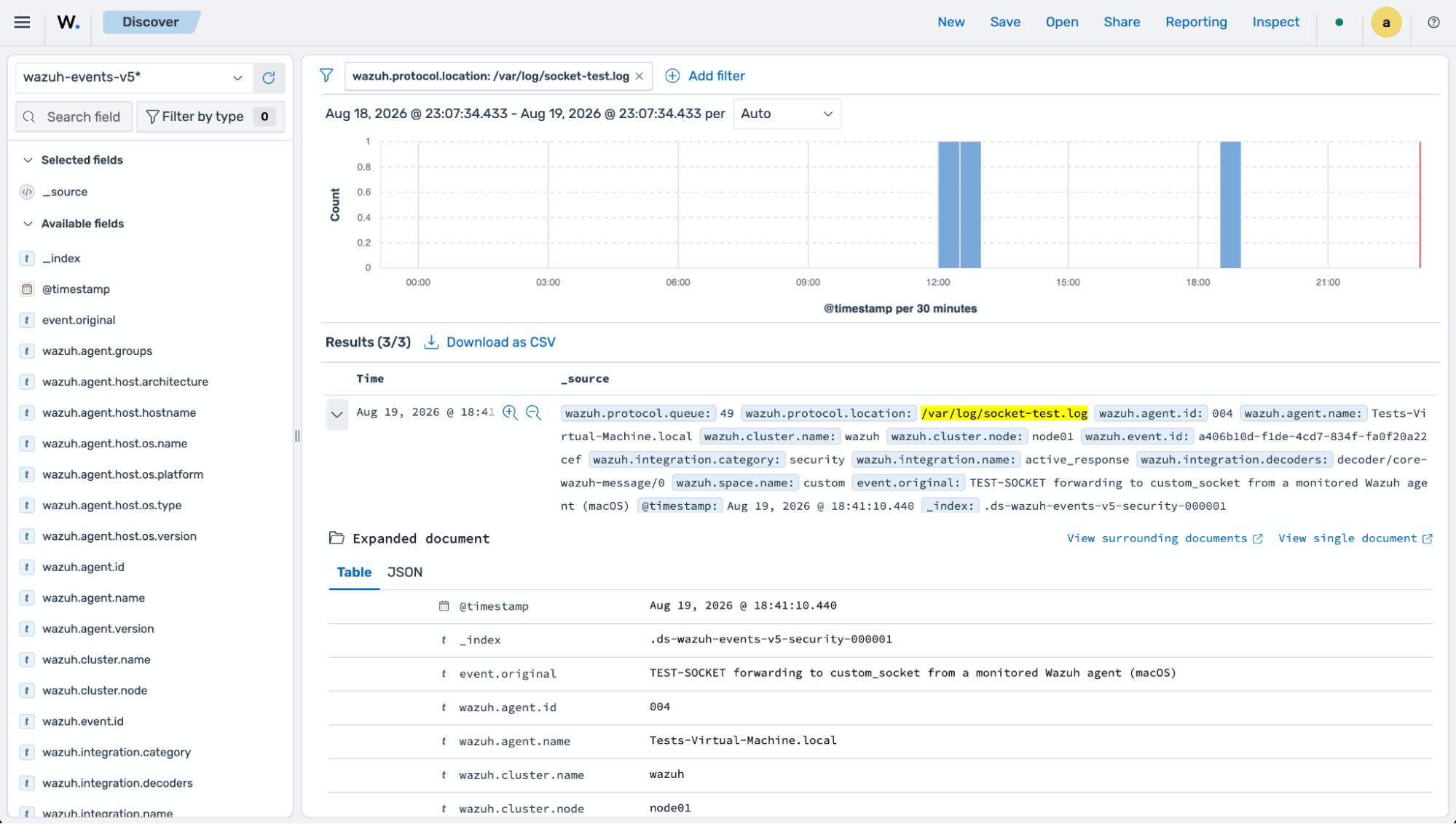Click the highlighted /var/log/socket-test.log value
This screenshot has width=1456, height=824.
[1004, 414]
